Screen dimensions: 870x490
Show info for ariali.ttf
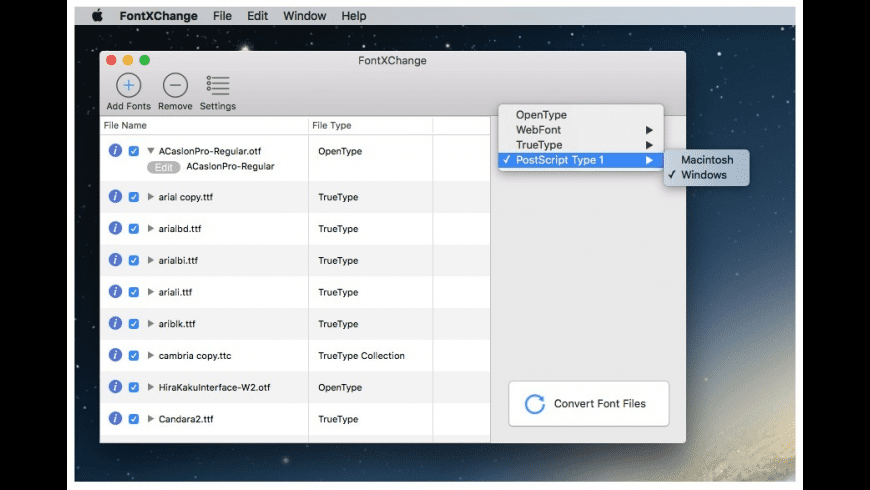(115, 291)
